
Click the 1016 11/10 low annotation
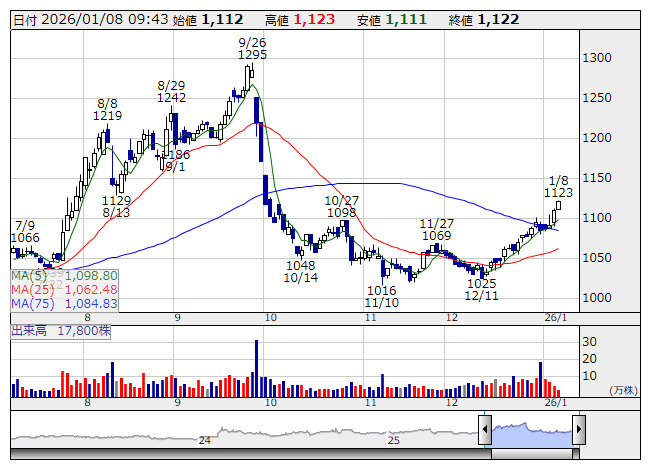point(381,296)
